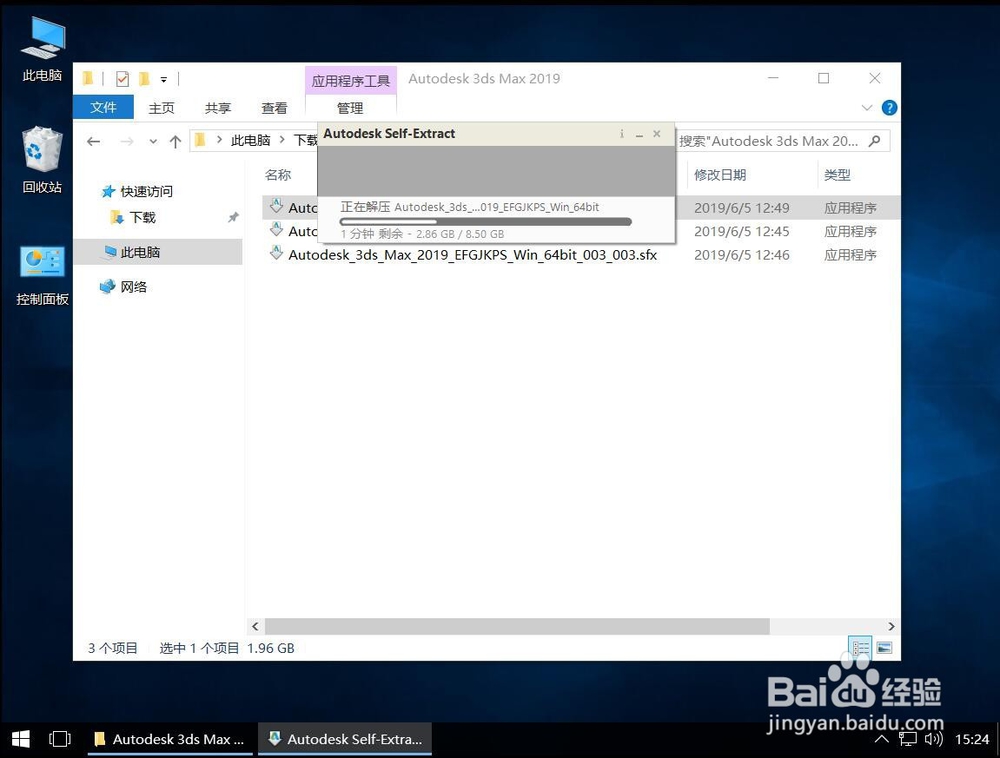
Task: Expand the Quick Access Toolbar customization arrow
Action: 163,78
